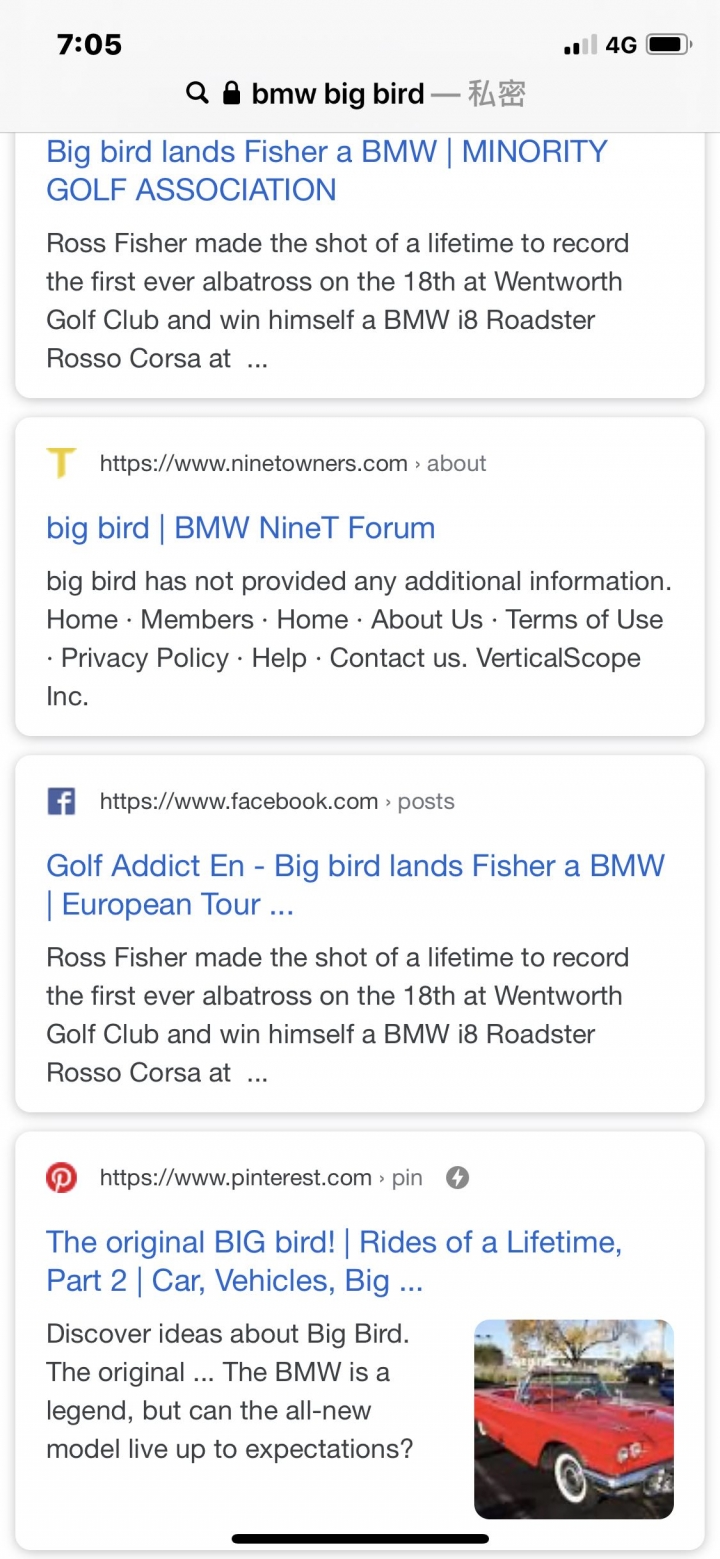Click the facebook.com posts URL breadcrumb
The image size is (720, 1559).
point(277,802)
